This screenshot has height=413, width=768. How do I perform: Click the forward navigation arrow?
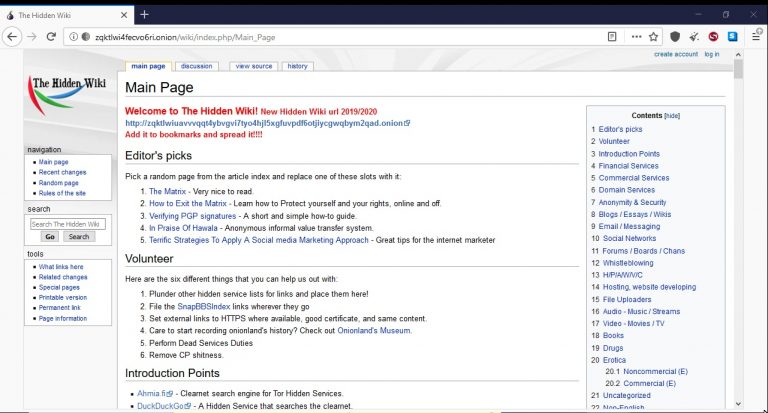[x=32, y=37]
